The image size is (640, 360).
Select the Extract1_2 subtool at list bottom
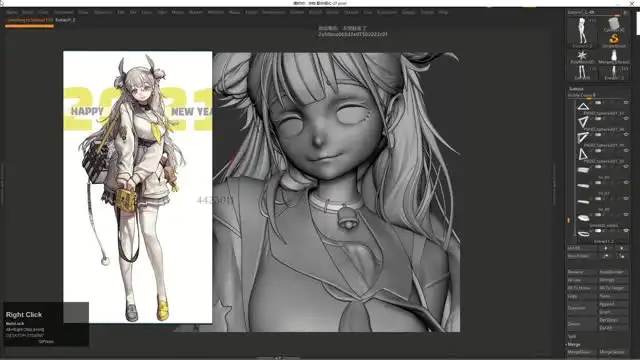pos(584,234)
